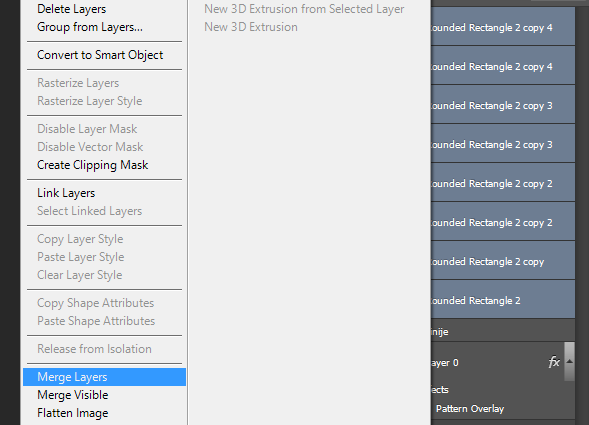Click New 3D Extrusion from Selected Layer
The width and height of the screenshot is (589, 425).
(x=304, y=9)
